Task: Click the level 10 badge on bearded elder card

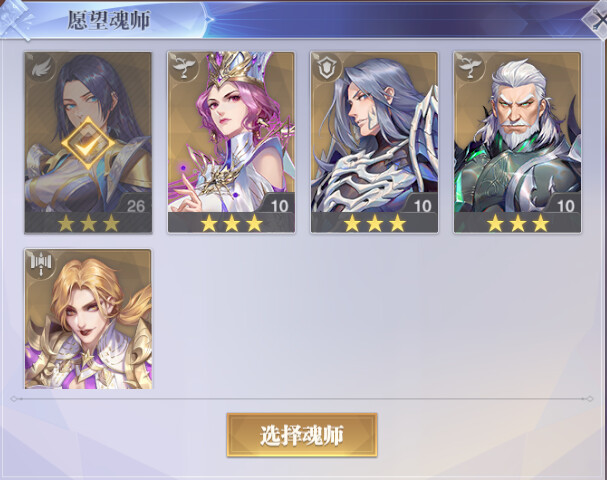Action: click(x=566, y=205)
